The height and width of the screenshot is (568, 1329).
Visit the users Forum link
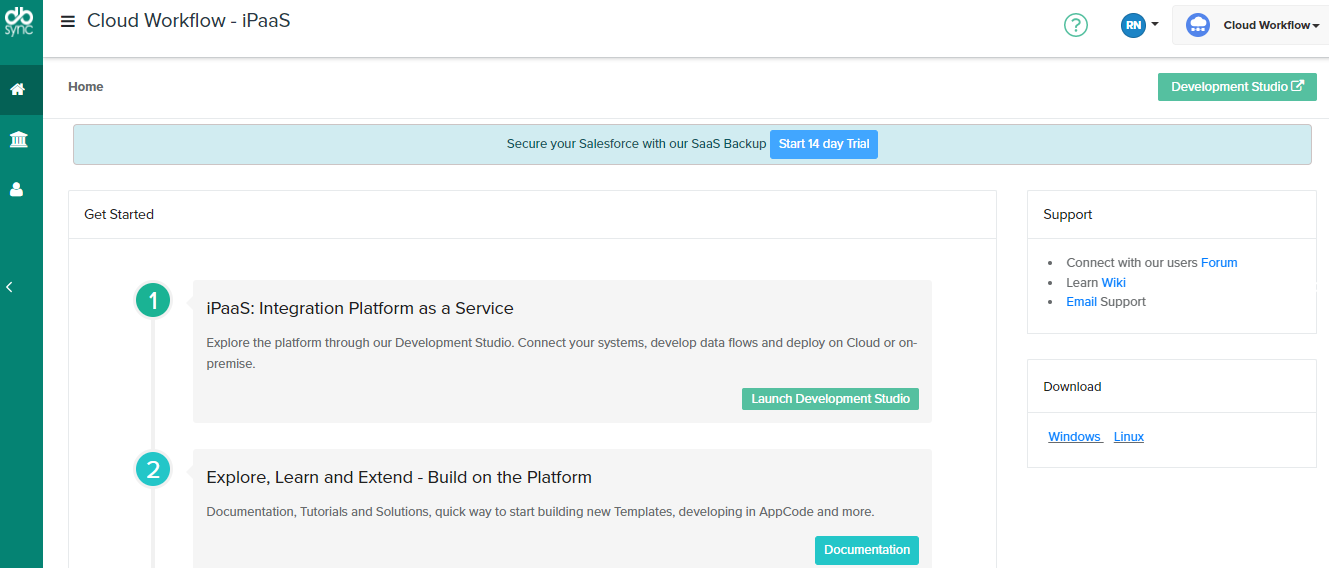(1218, 263)
